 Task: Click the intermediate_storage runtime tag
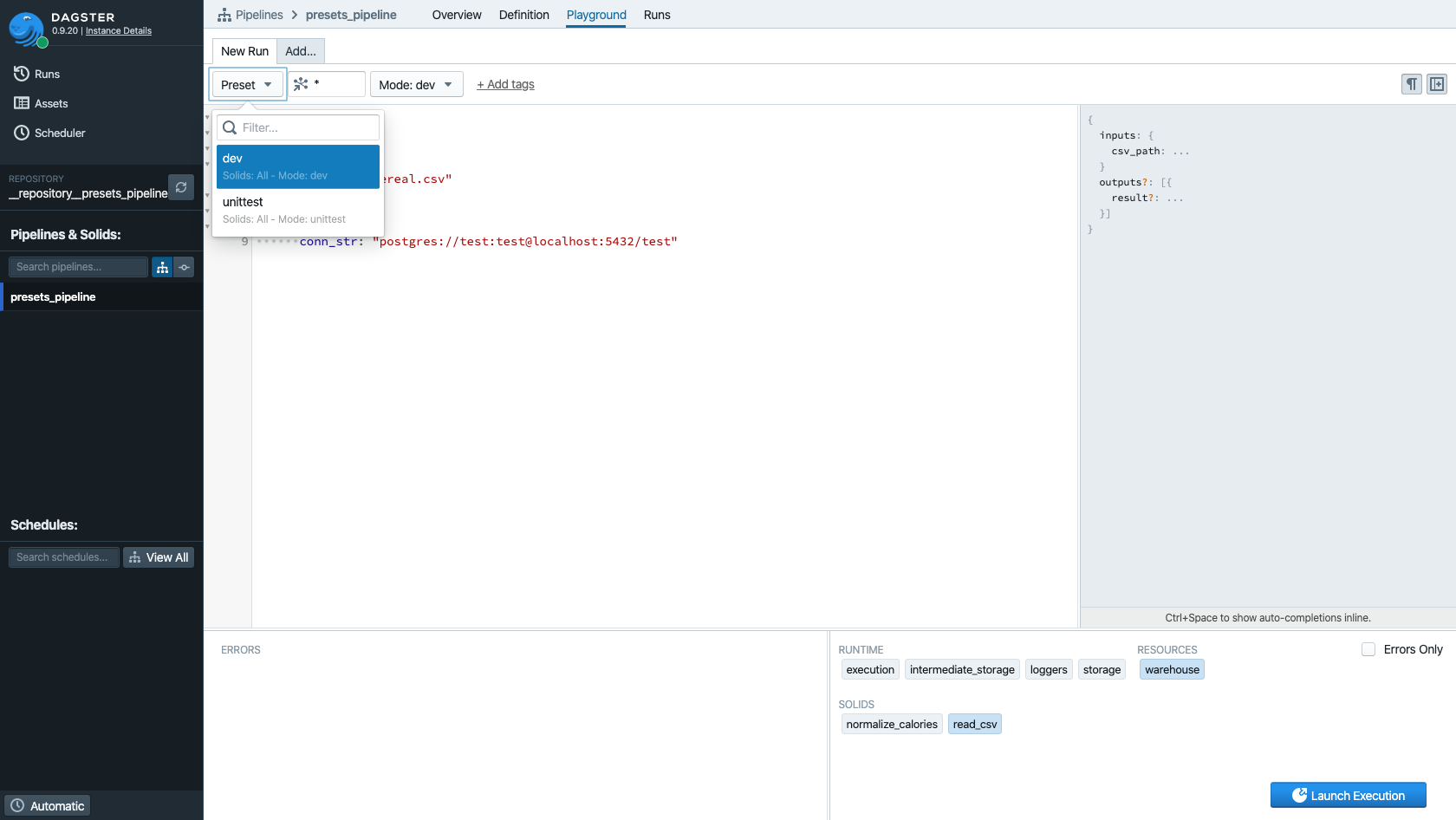tap(962, 669)
